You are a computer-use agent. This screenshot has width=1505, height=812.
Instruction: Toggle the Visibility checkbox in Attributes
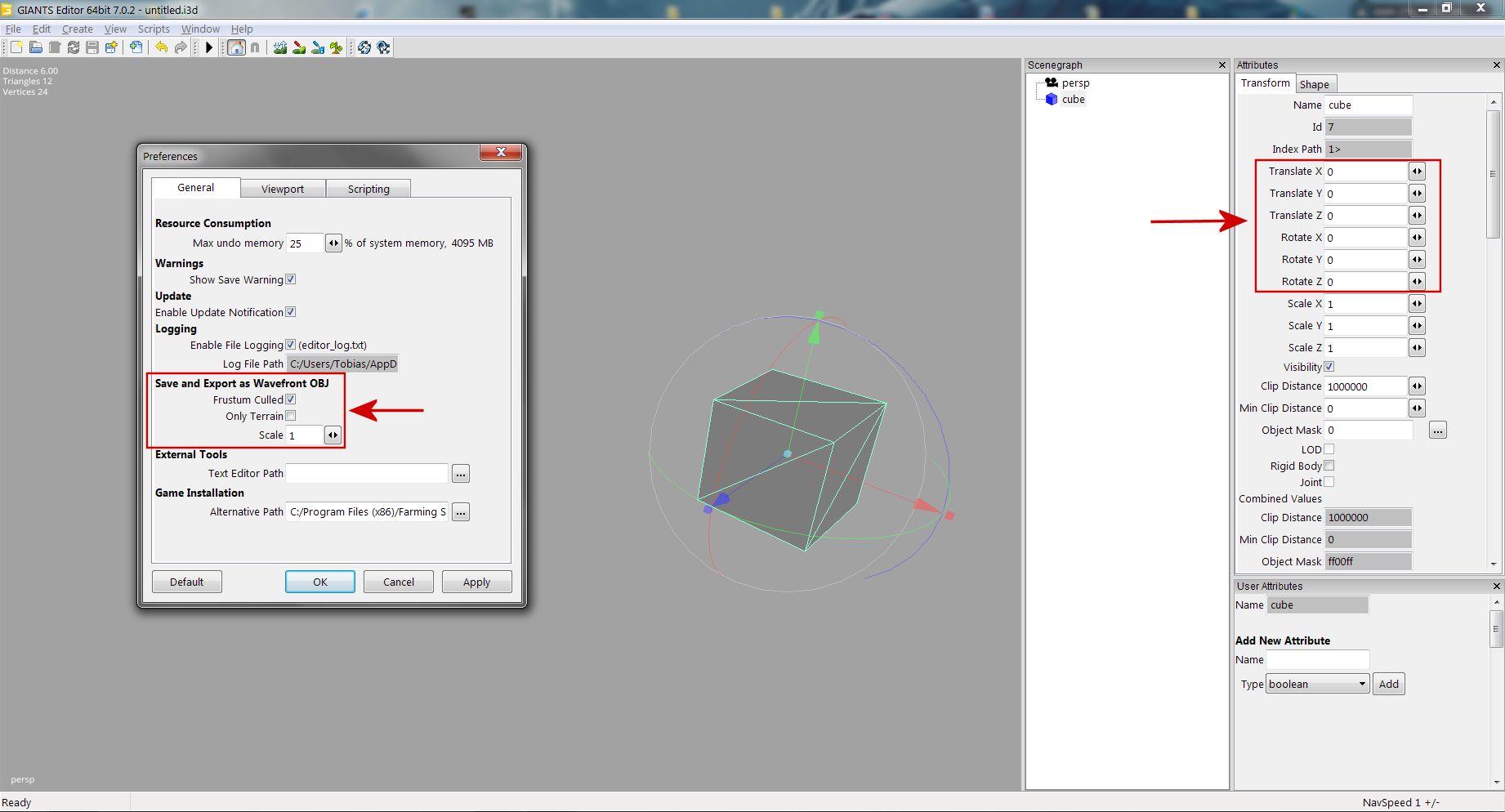click(1329, 367)
